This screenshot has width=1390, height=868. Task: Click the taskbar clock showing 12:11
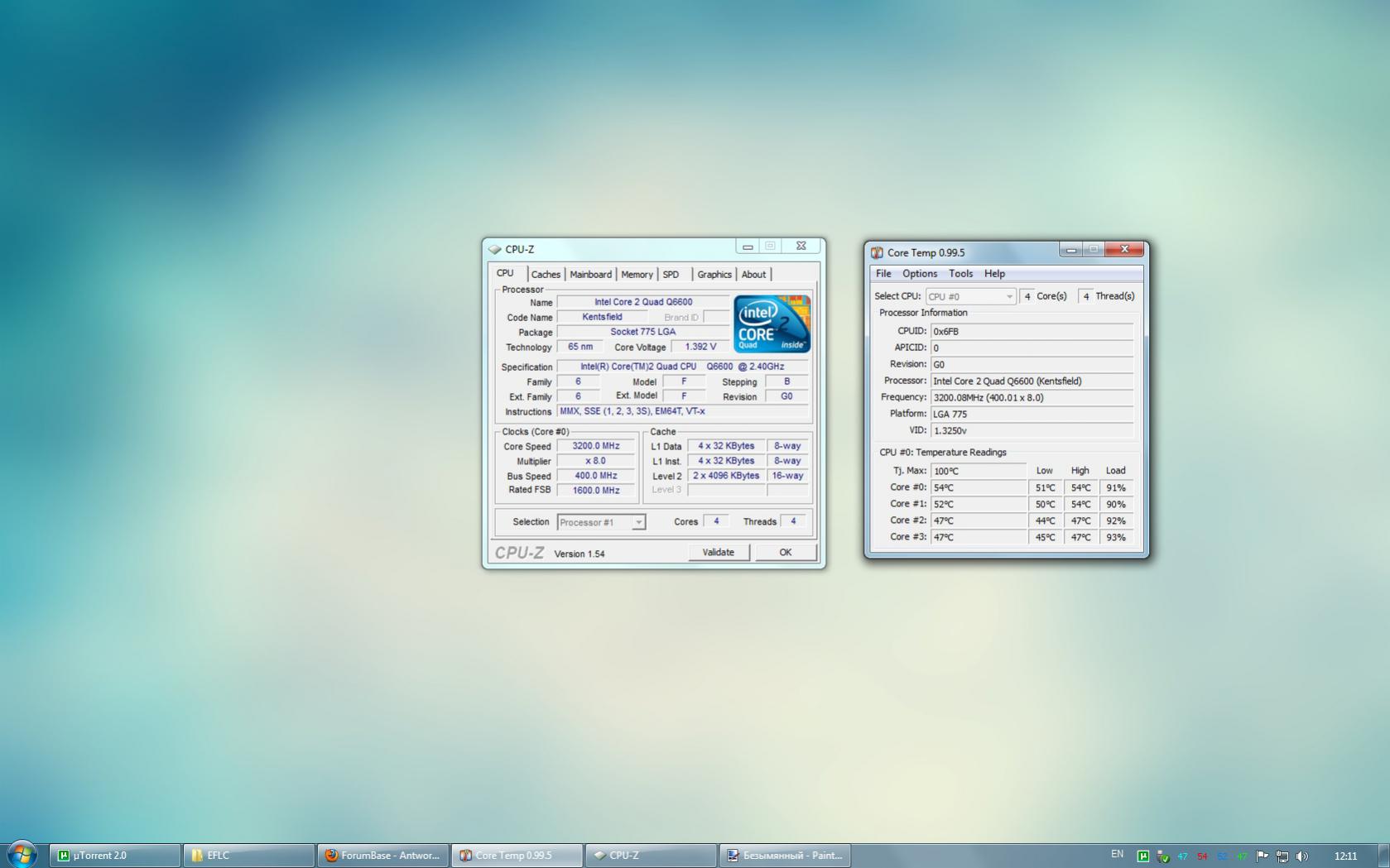(x=1345, y=856)
